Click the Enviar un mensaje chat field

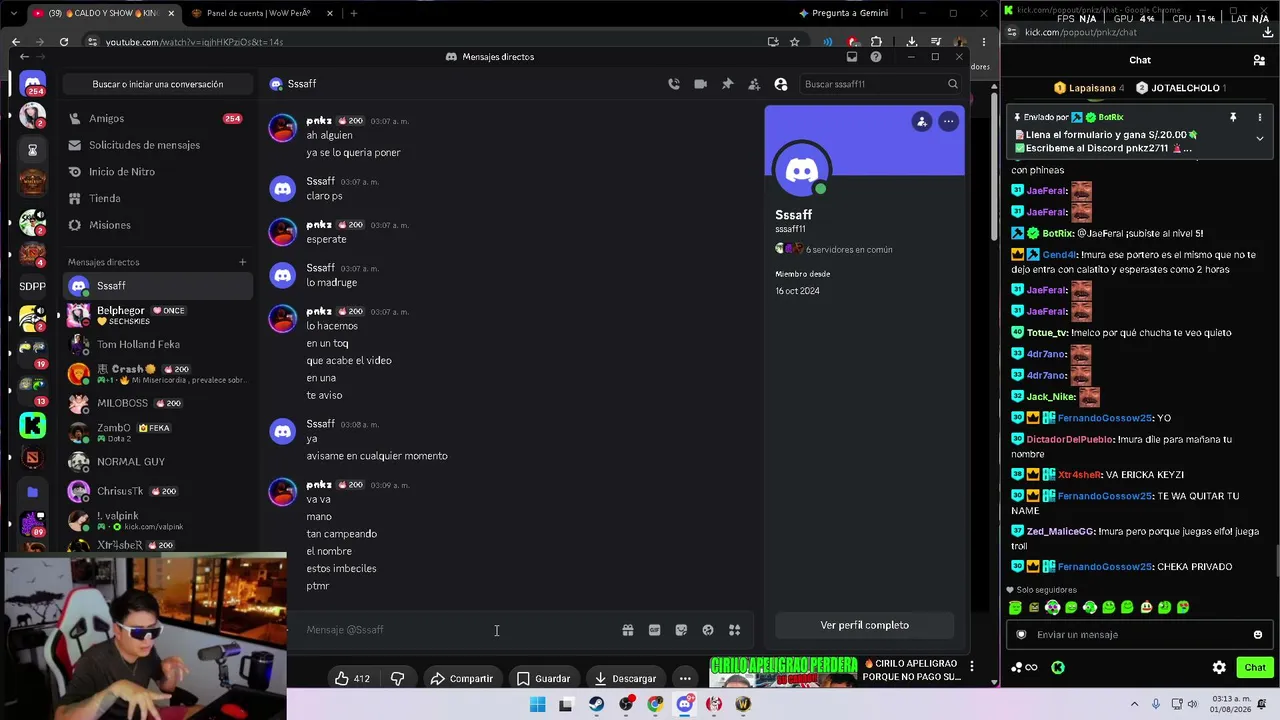(1138, 634)
